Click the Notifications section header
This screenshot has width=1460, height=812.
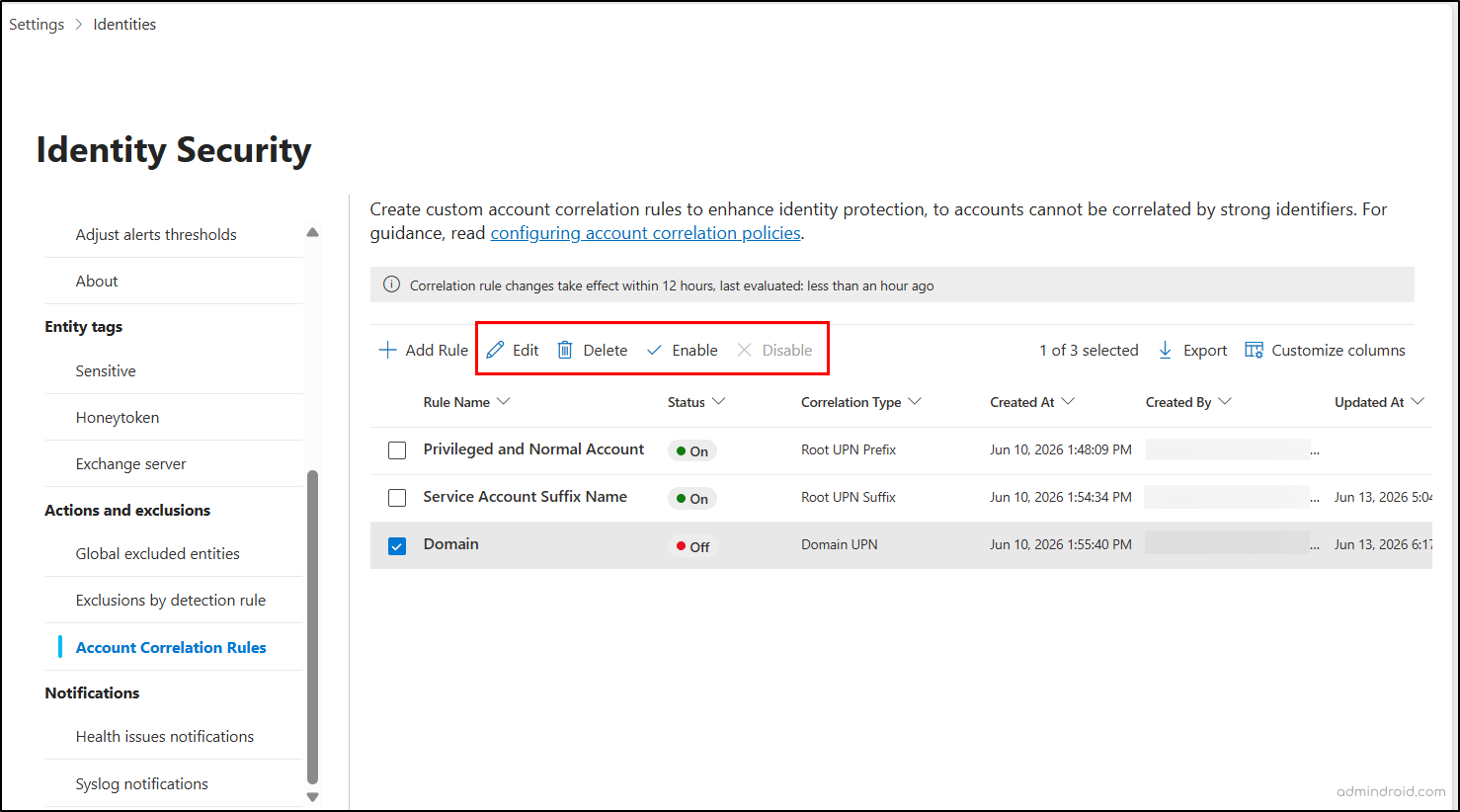pyautogui.click(x=92, y=692)
